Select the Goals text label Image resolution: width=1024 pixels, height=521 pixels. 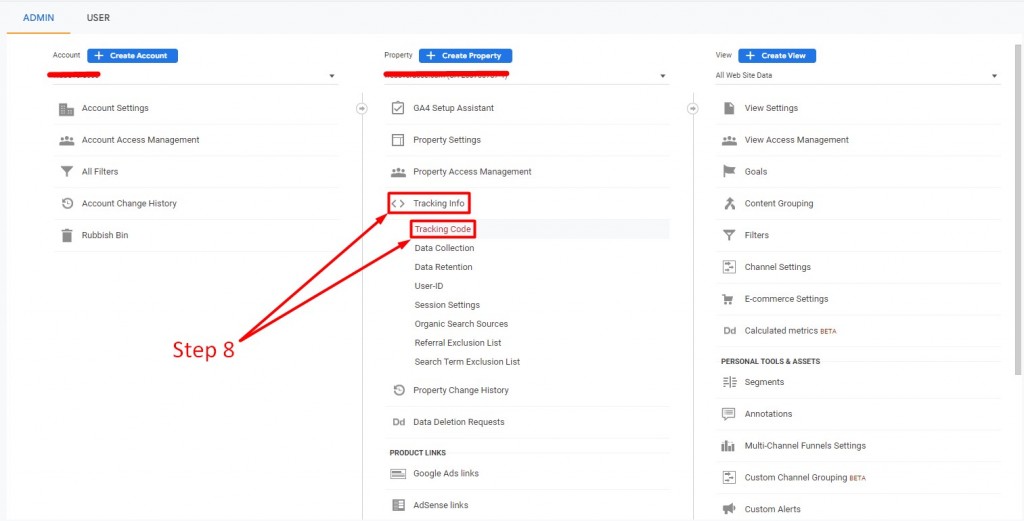(x=756, y=172)
